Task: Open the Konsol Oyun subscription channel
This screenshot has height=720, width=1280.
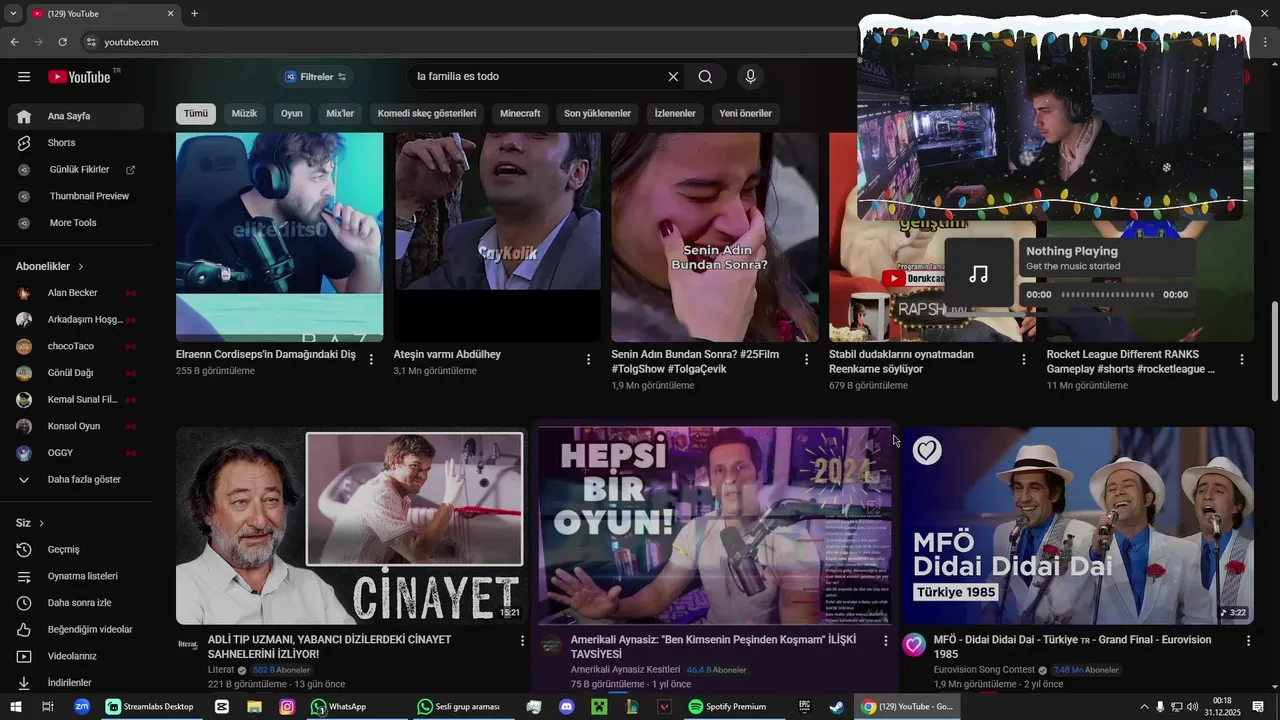Action: tap(76, 426)
